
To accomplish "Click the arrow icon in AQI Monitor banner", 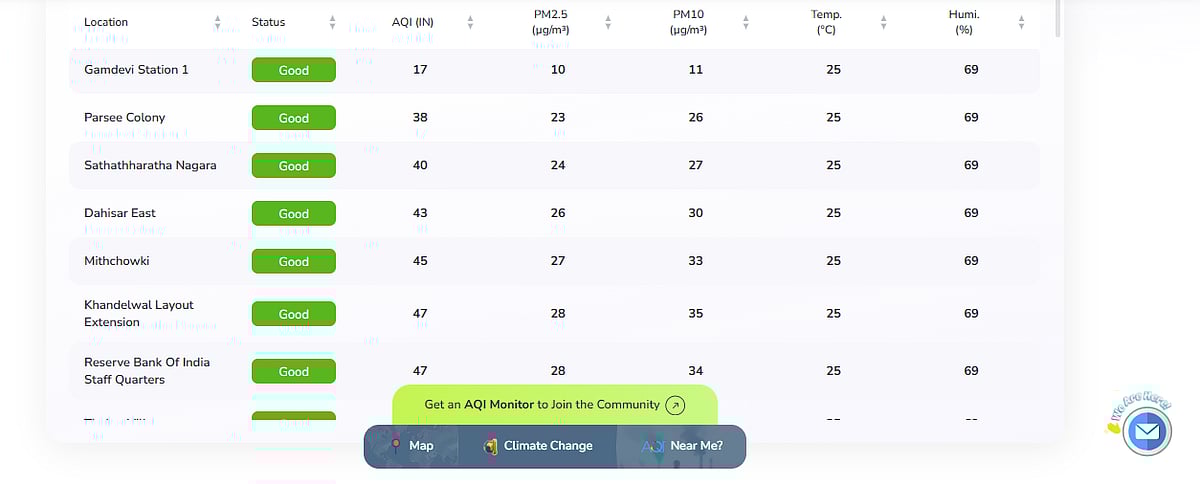I will tap(676, 405).
